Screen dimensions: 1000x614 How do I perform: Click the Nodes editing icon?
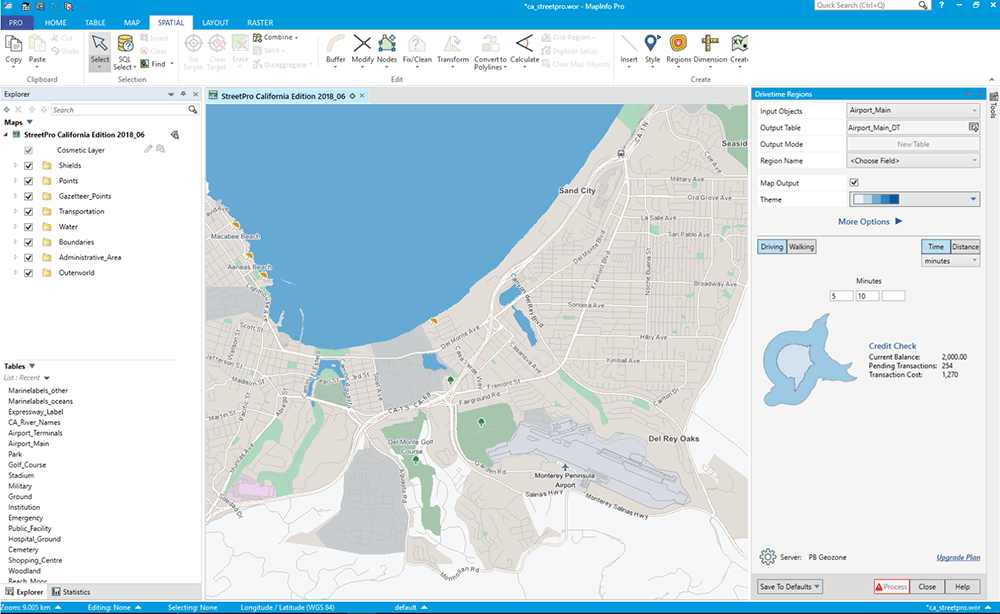click(x=387, y=50)
